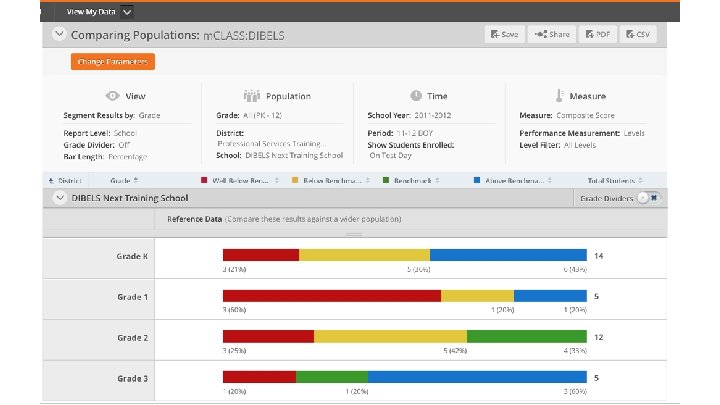Sort by Benchmark column arrows
The image size is (720, 405).
pyautogui.click(x=437, y=180)
